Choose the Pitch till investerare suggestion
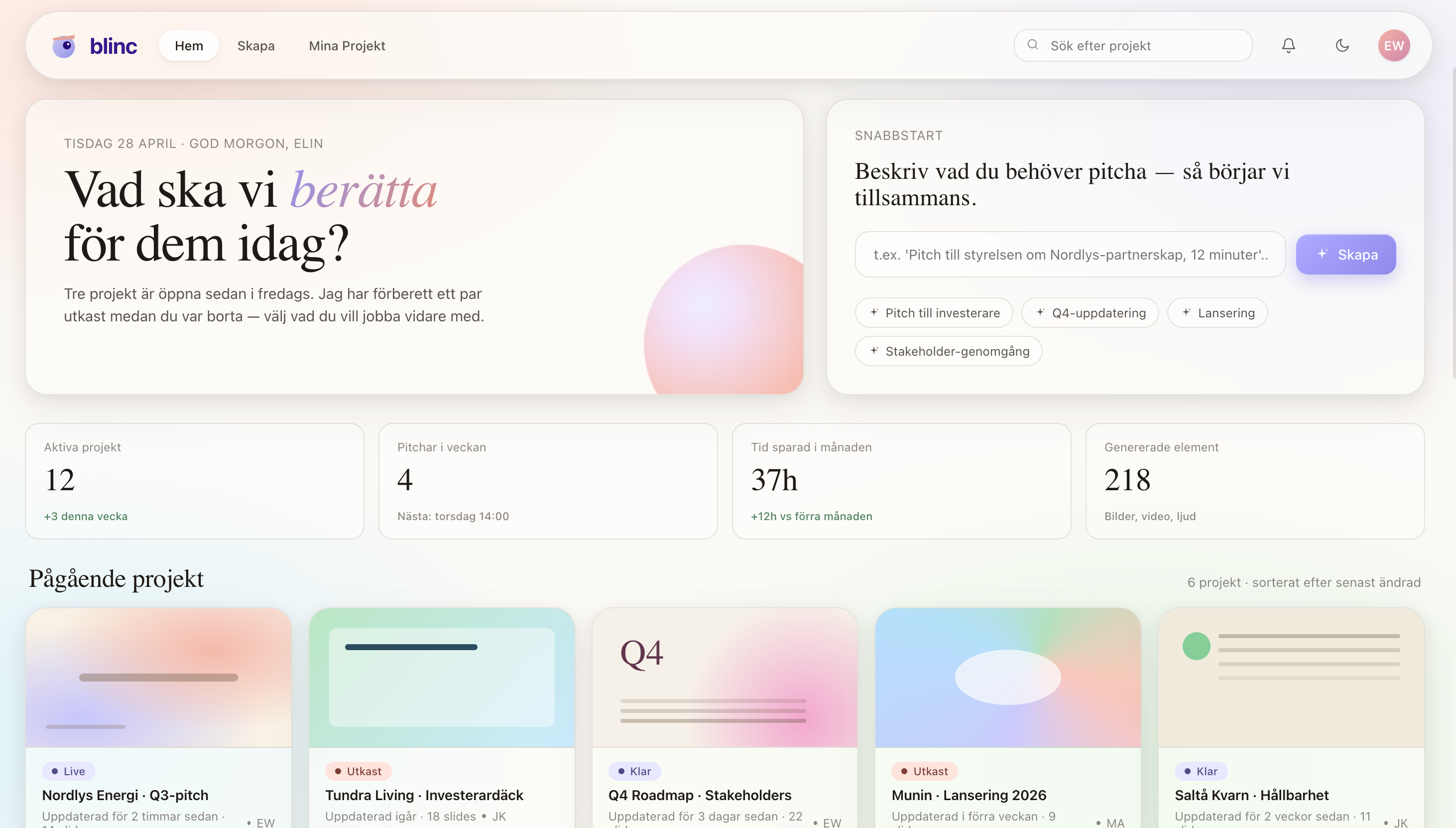 934,313
